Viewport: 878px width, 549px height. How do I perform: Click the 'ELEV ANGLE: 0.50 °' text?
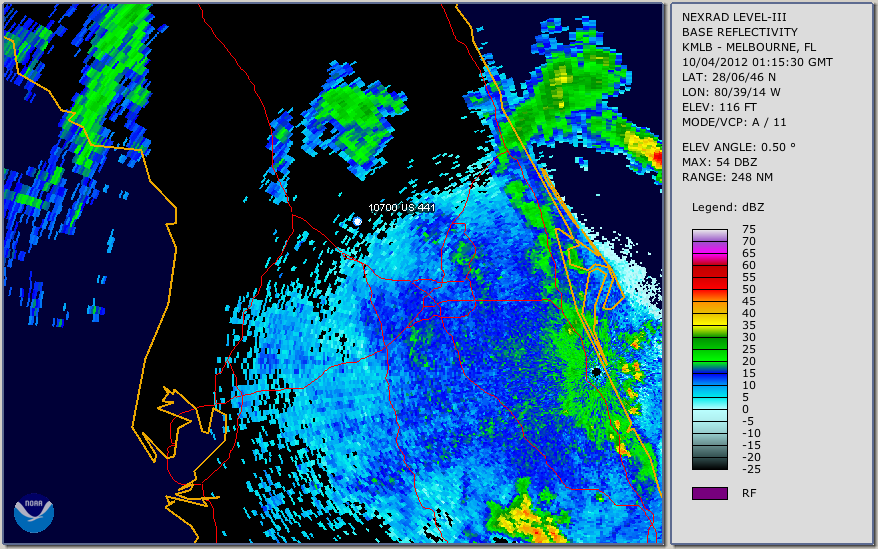tap(739, 147)
